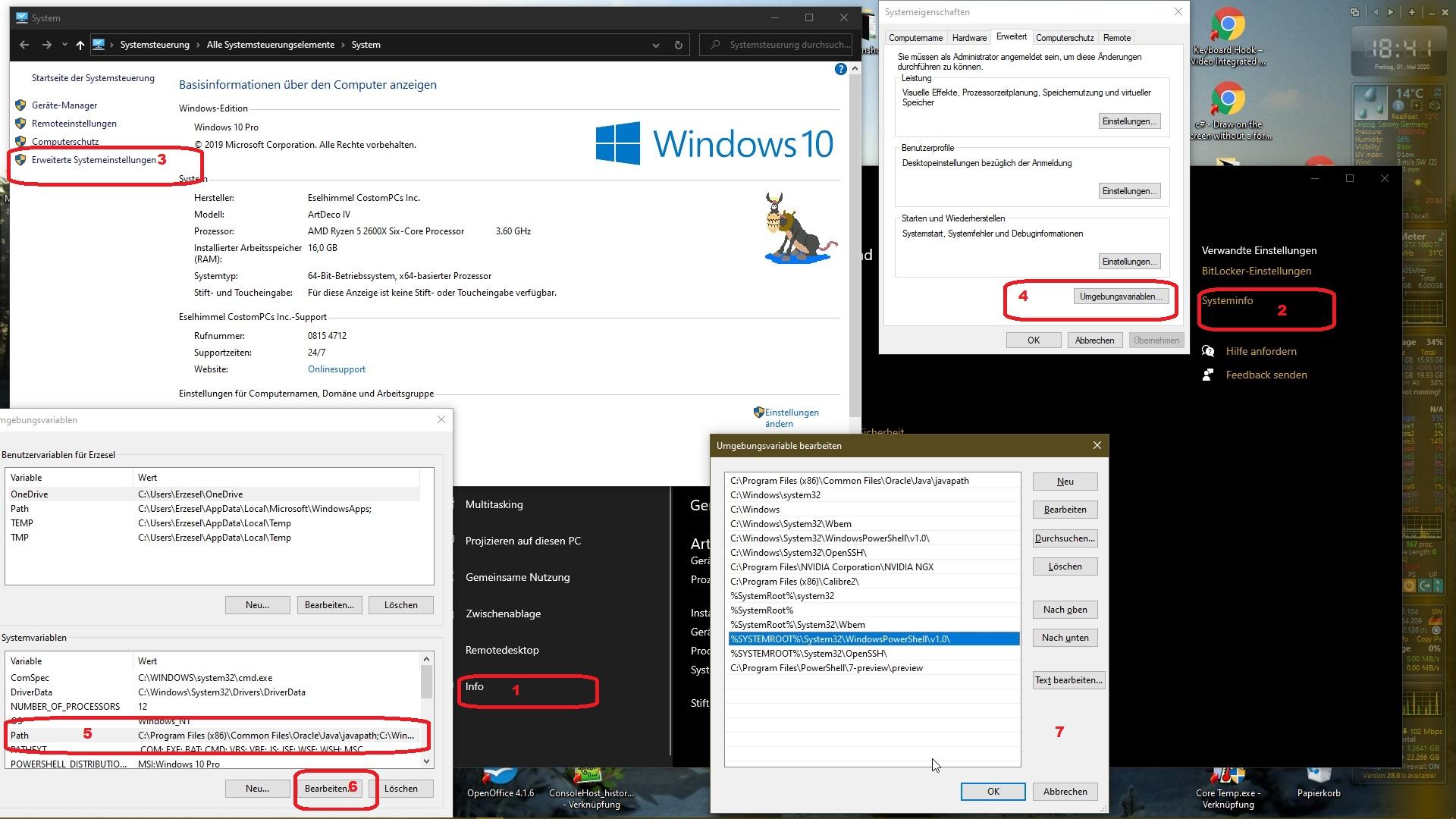Go up one level in System window
This screenshot has height=819, width=1456.
pyautogui.click(x=80, y=45)
